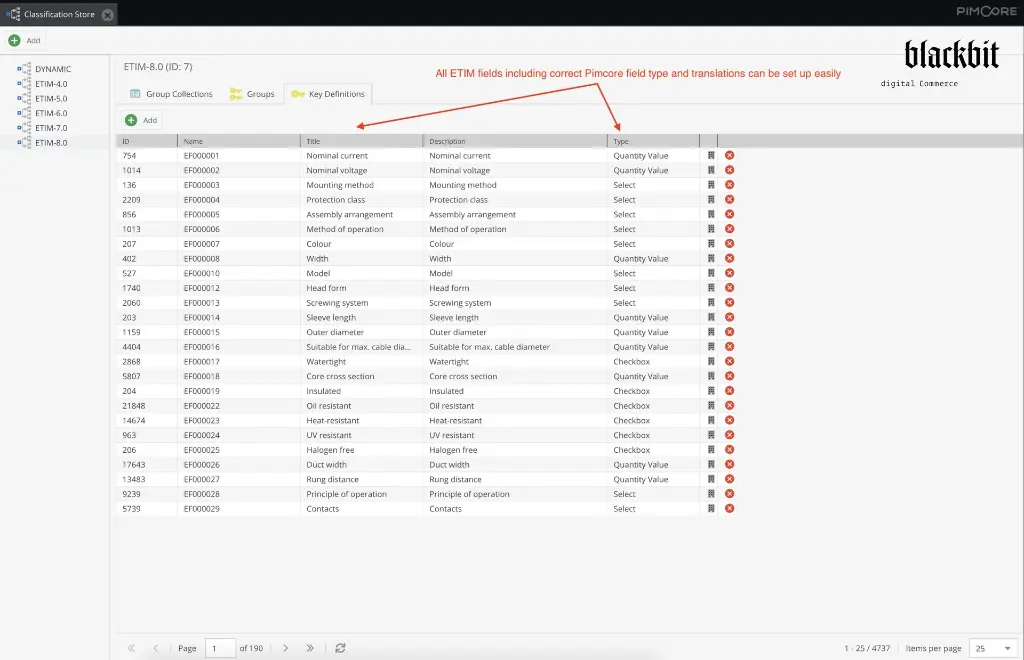Viewport: 1024px width, 660px height.
Task: Add a new key definition
Action: pyautogui.click(x=142, y=120)
